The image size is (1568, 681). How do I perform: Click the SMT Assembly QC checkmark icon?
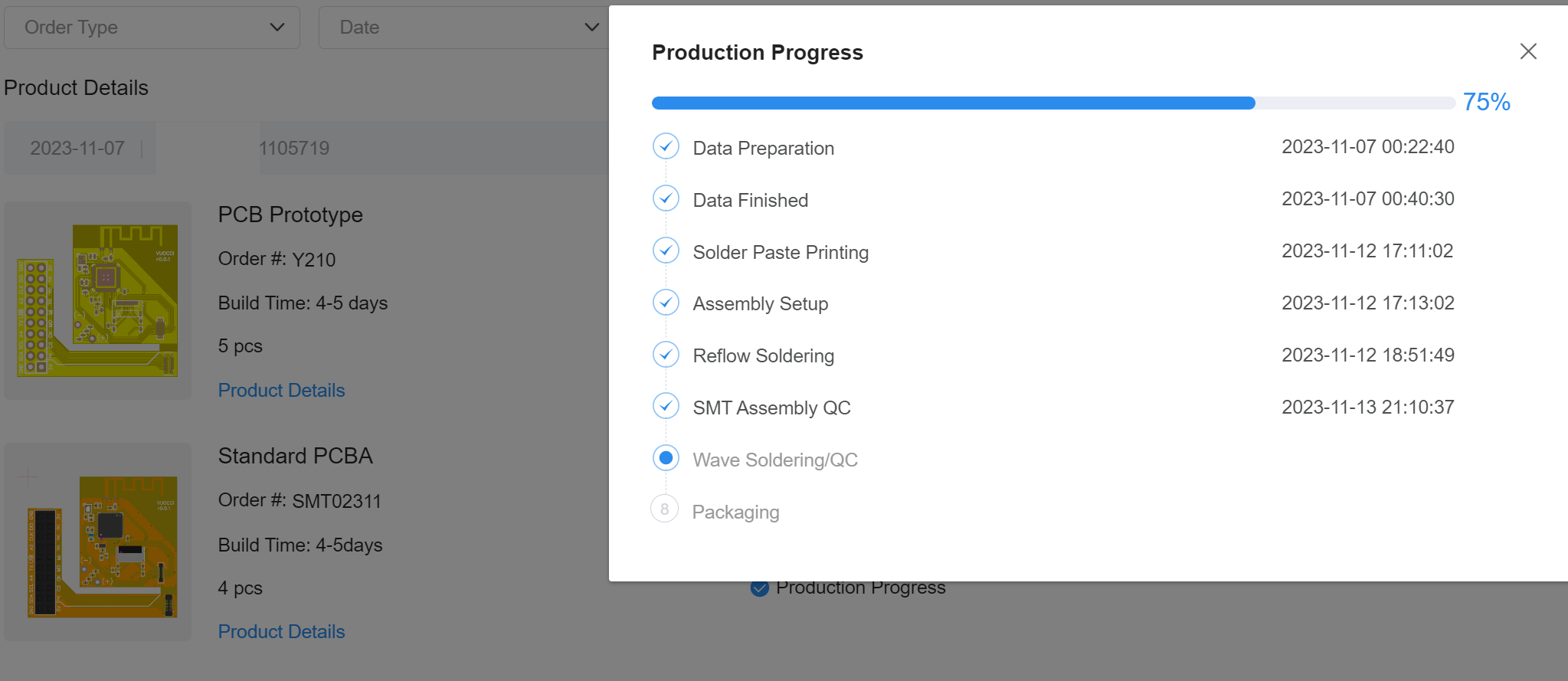pos(666,406)
